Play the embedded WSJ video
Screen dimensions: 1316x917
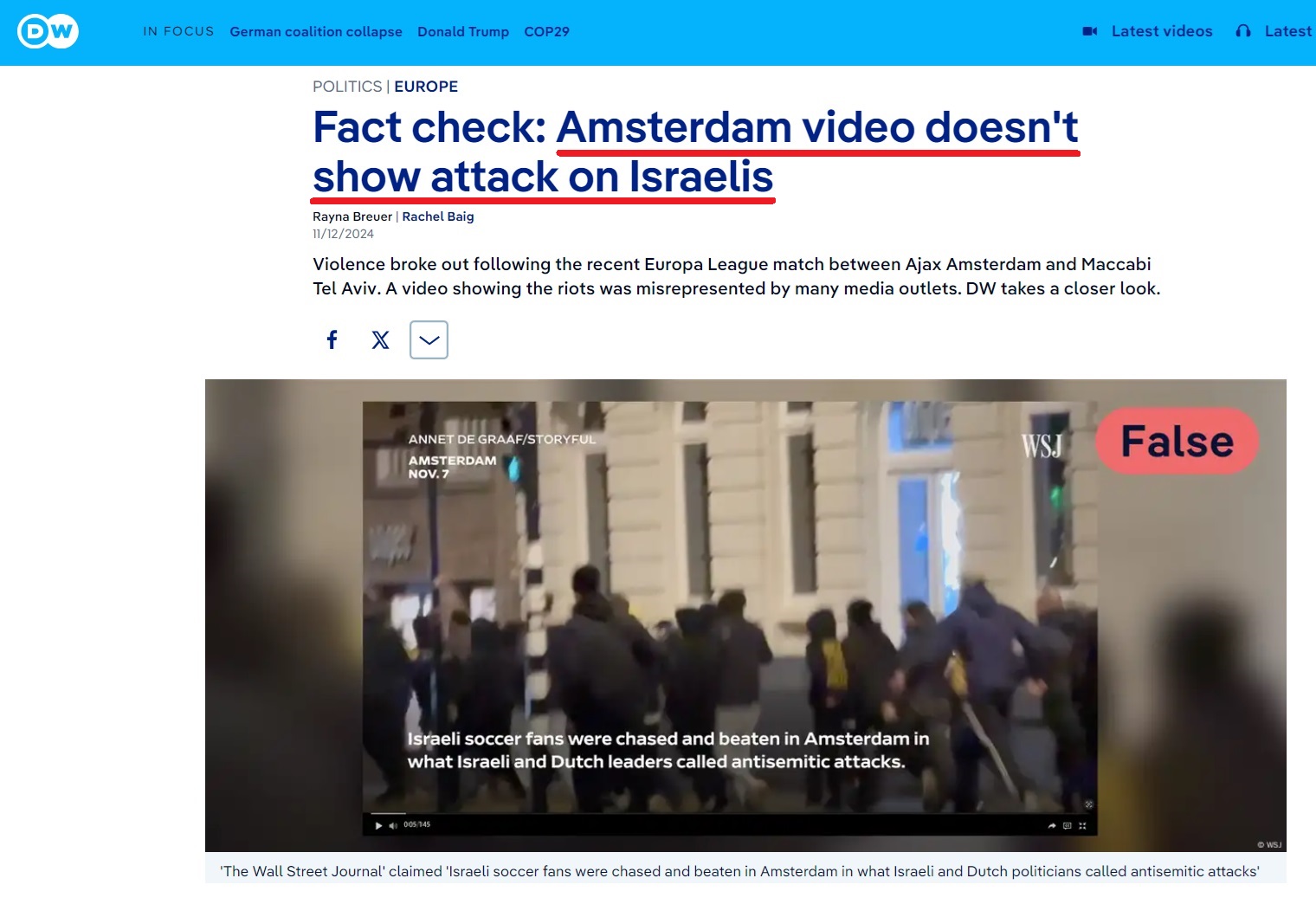tap(378, 825)
